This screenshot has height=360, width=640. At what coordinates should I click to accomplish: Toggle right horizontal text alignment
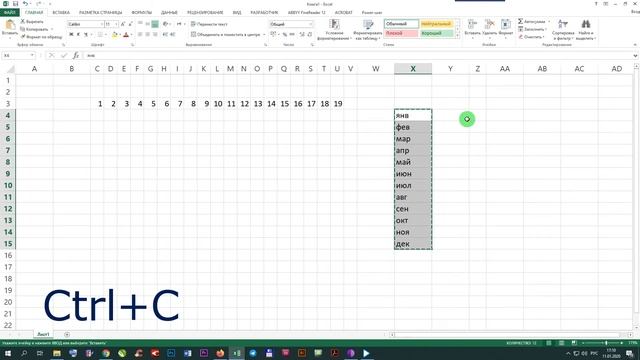[155, 35]
